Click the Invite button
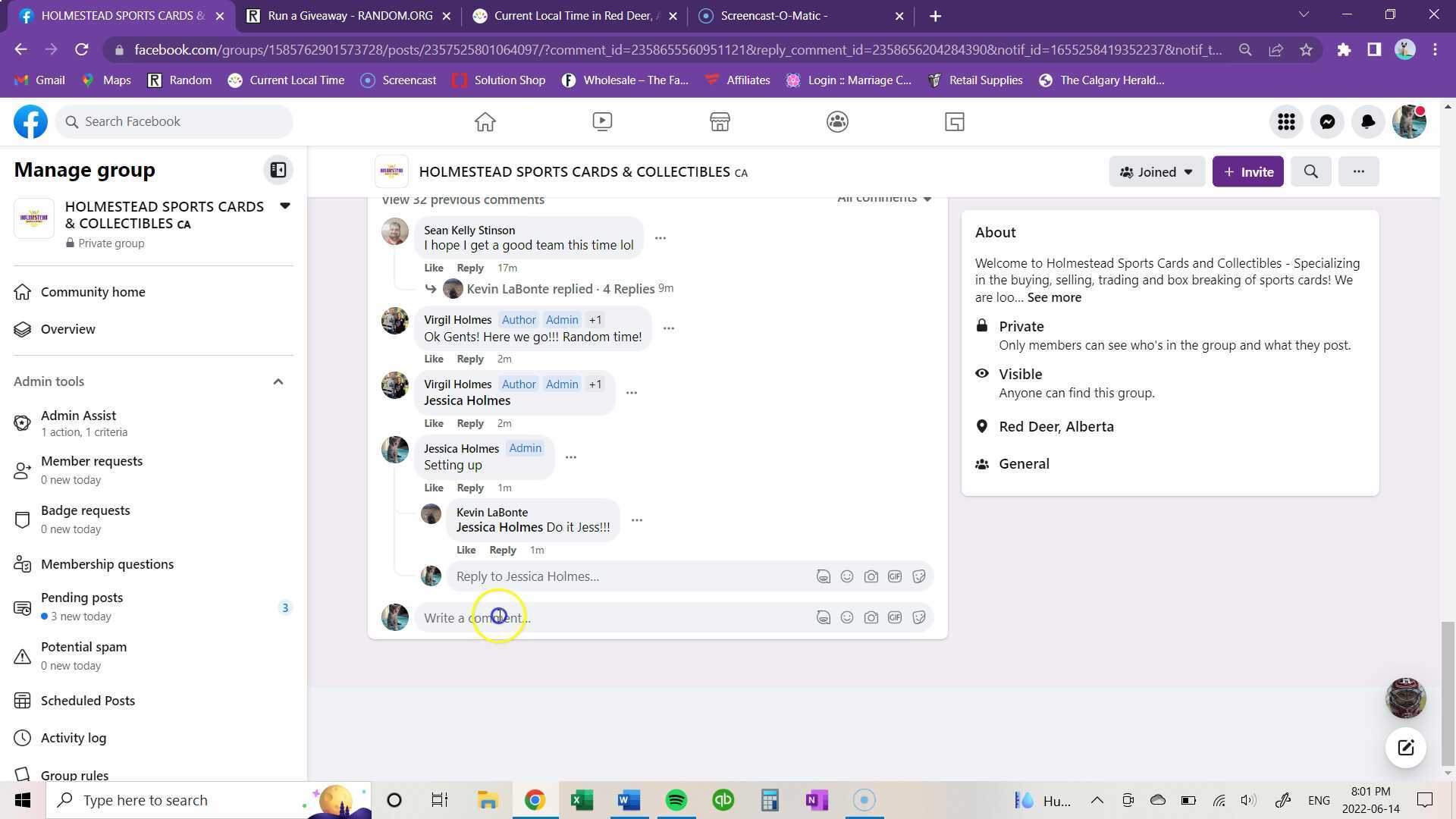Image resolution: width=1456 pixels, height=819 pixels. point(1247,172)
